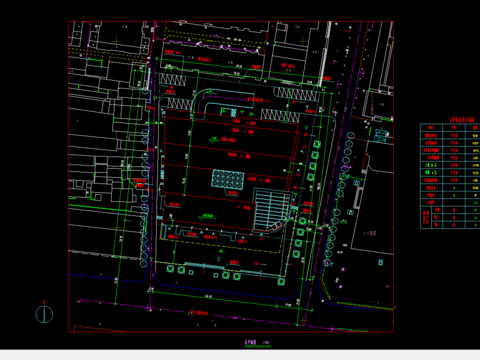Click the bottom row of the data table
Screen dimensions: 480x360
pyautogui.click(x=450, y=225)
